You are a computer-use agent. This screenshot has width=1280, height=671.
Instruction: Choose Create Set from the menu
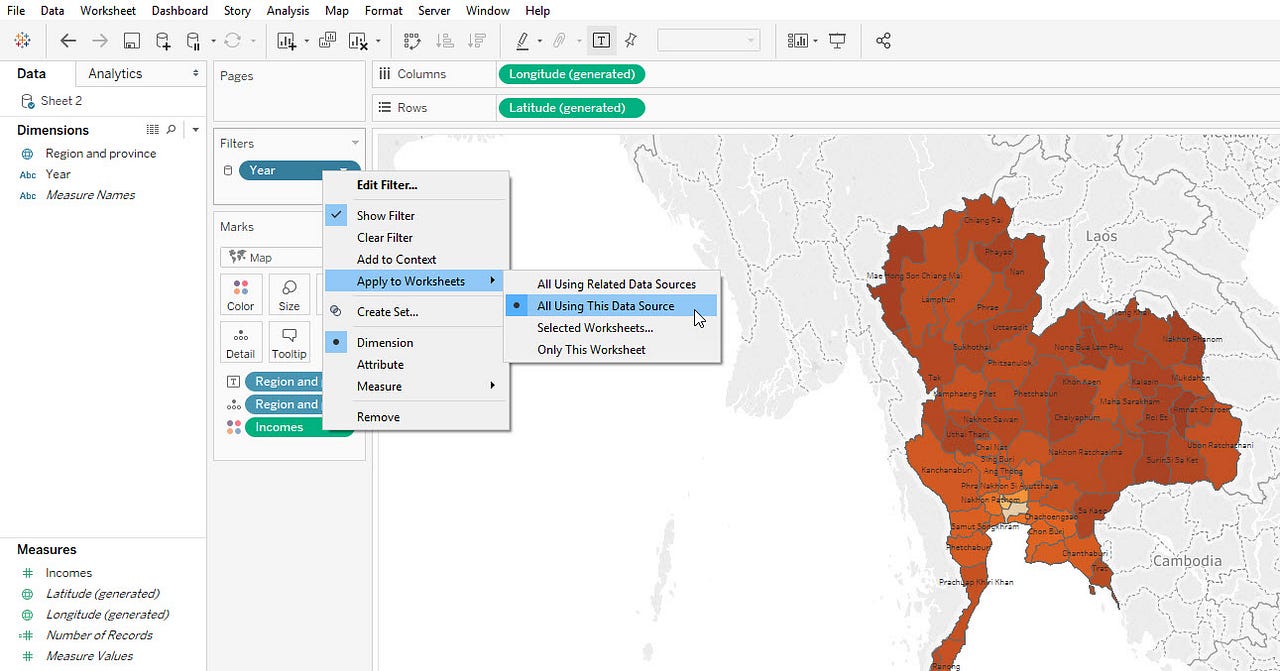[x=385, y=311]
